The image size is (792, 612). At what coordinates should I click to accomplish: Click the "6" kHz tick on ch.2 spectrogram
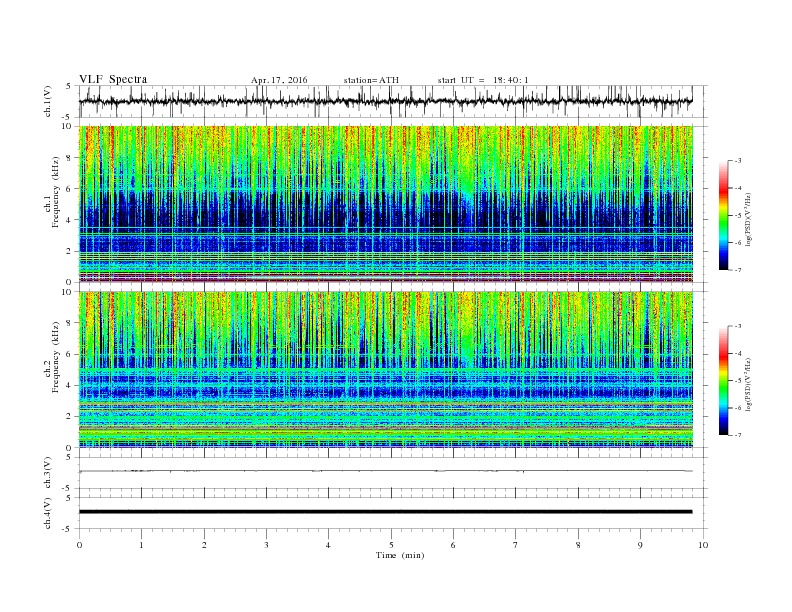[x=71, y=354]
